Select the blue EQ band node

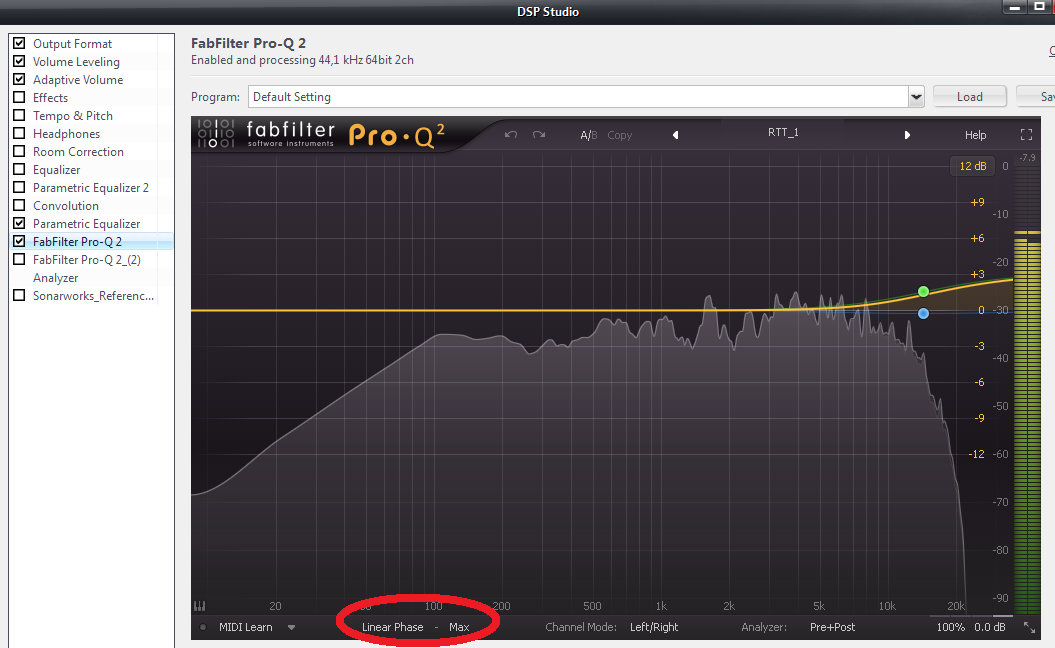tap(923, 313)
